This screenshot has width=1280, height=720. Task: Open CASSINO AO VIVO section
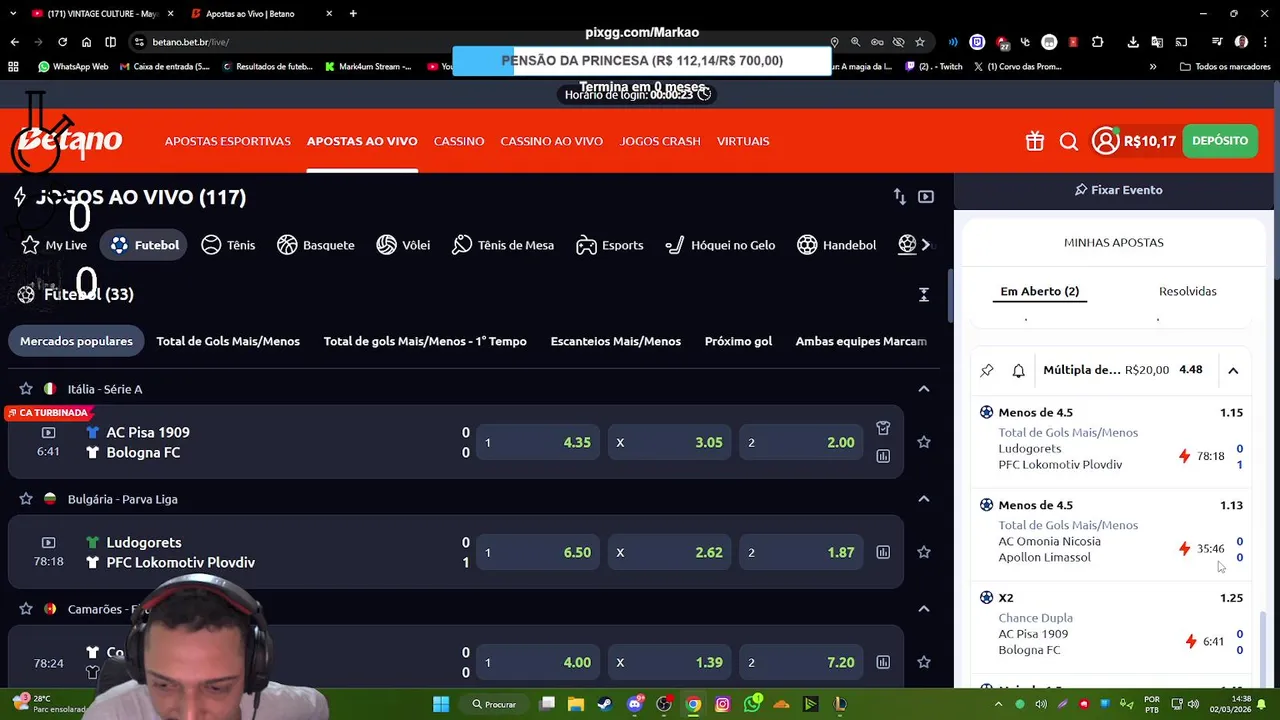(x=552, y=141)
